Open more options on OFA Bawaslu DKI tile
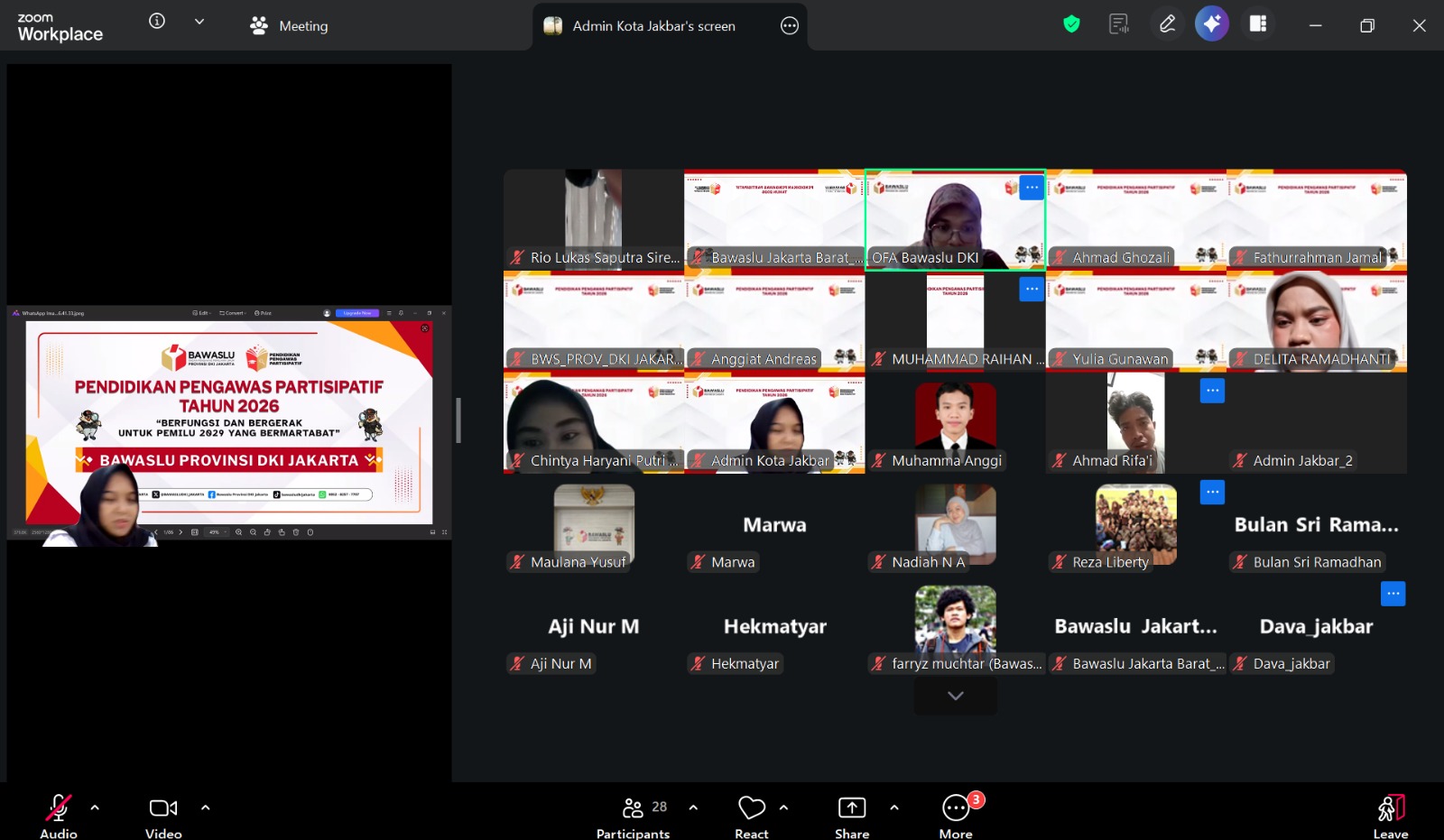The image size is (1444, 840). pyautogui.click(x=1032, y=188)
